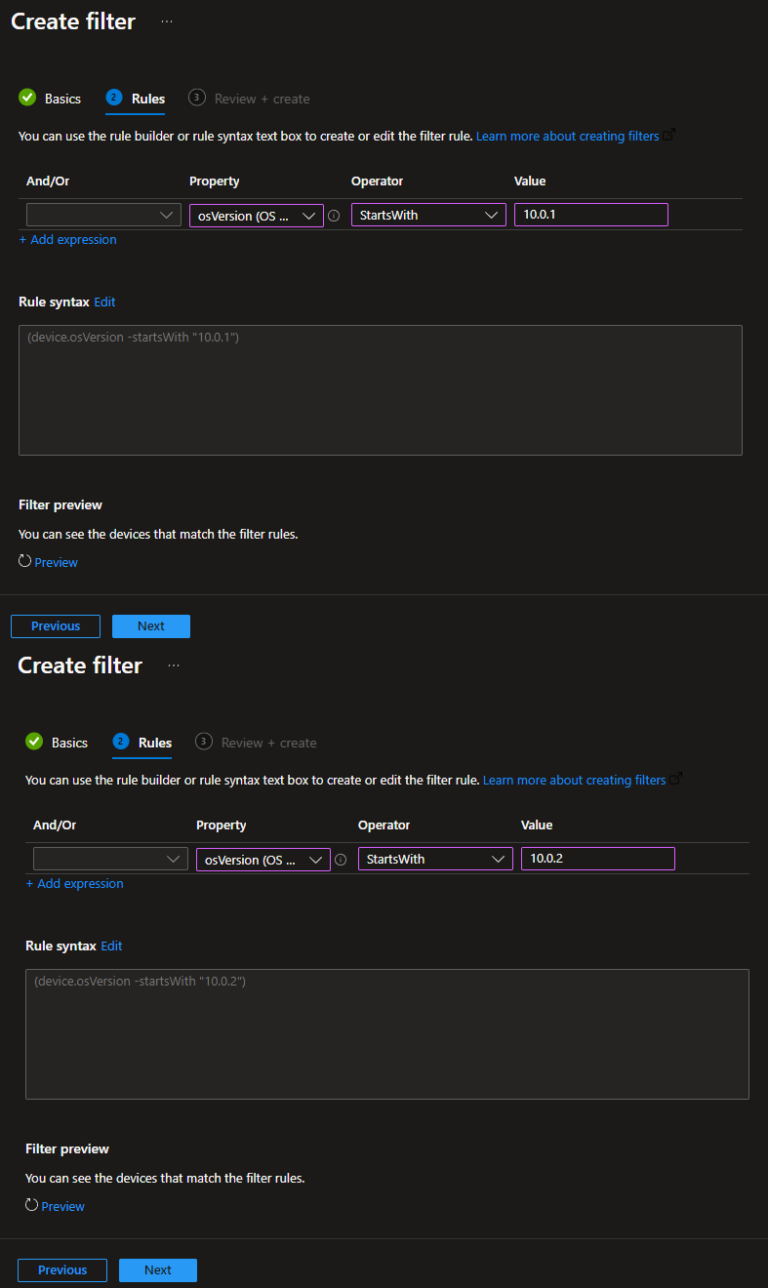Click the Value field containing 10.0.1
768x1288 pixels.
(x=590, y=214)
